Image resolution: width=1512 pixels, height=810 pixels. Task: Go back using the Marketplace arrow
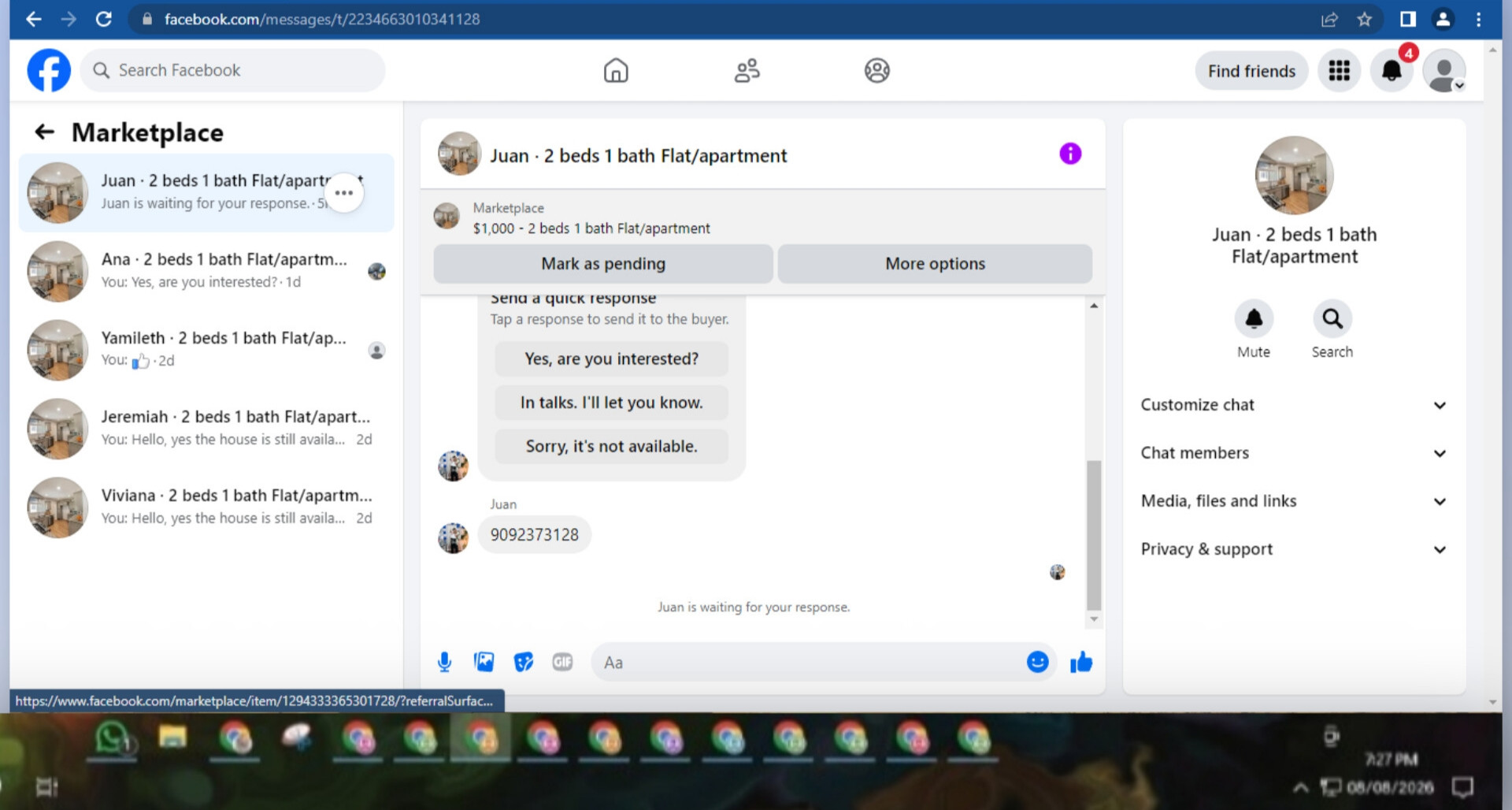click(45, 132)
